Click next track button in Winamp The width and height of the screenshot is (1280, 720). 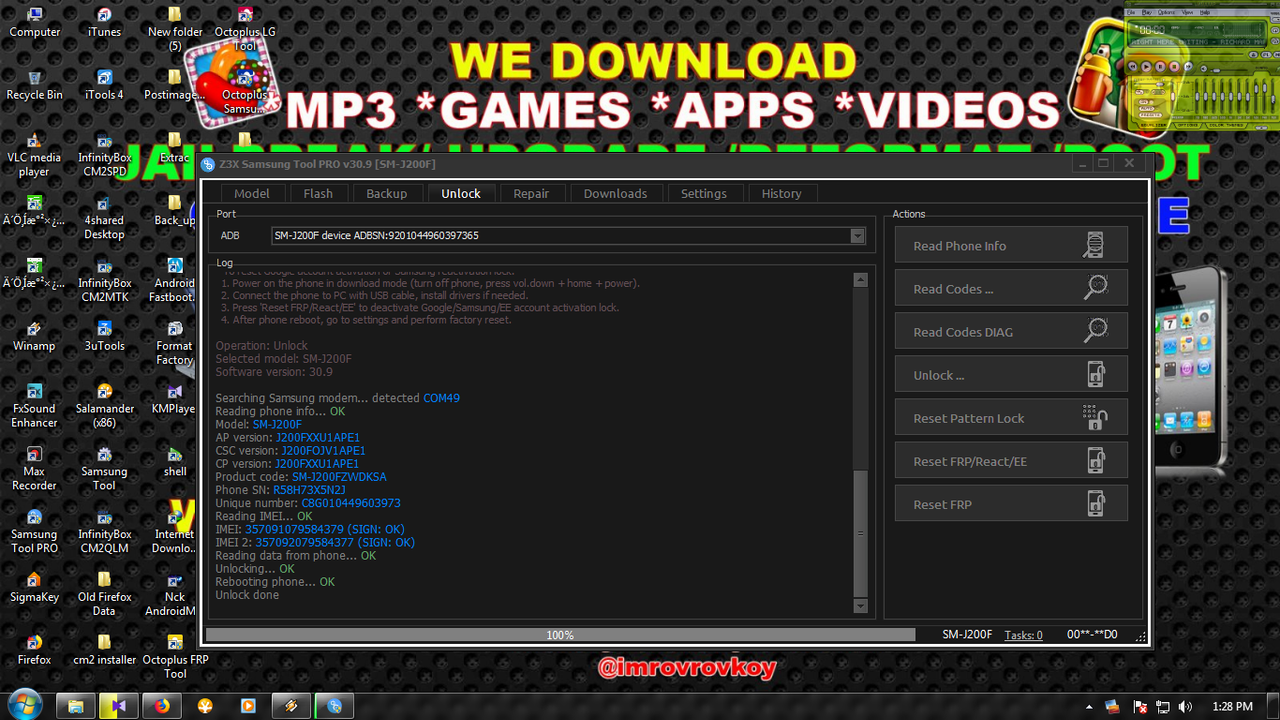click(1188, 66)
